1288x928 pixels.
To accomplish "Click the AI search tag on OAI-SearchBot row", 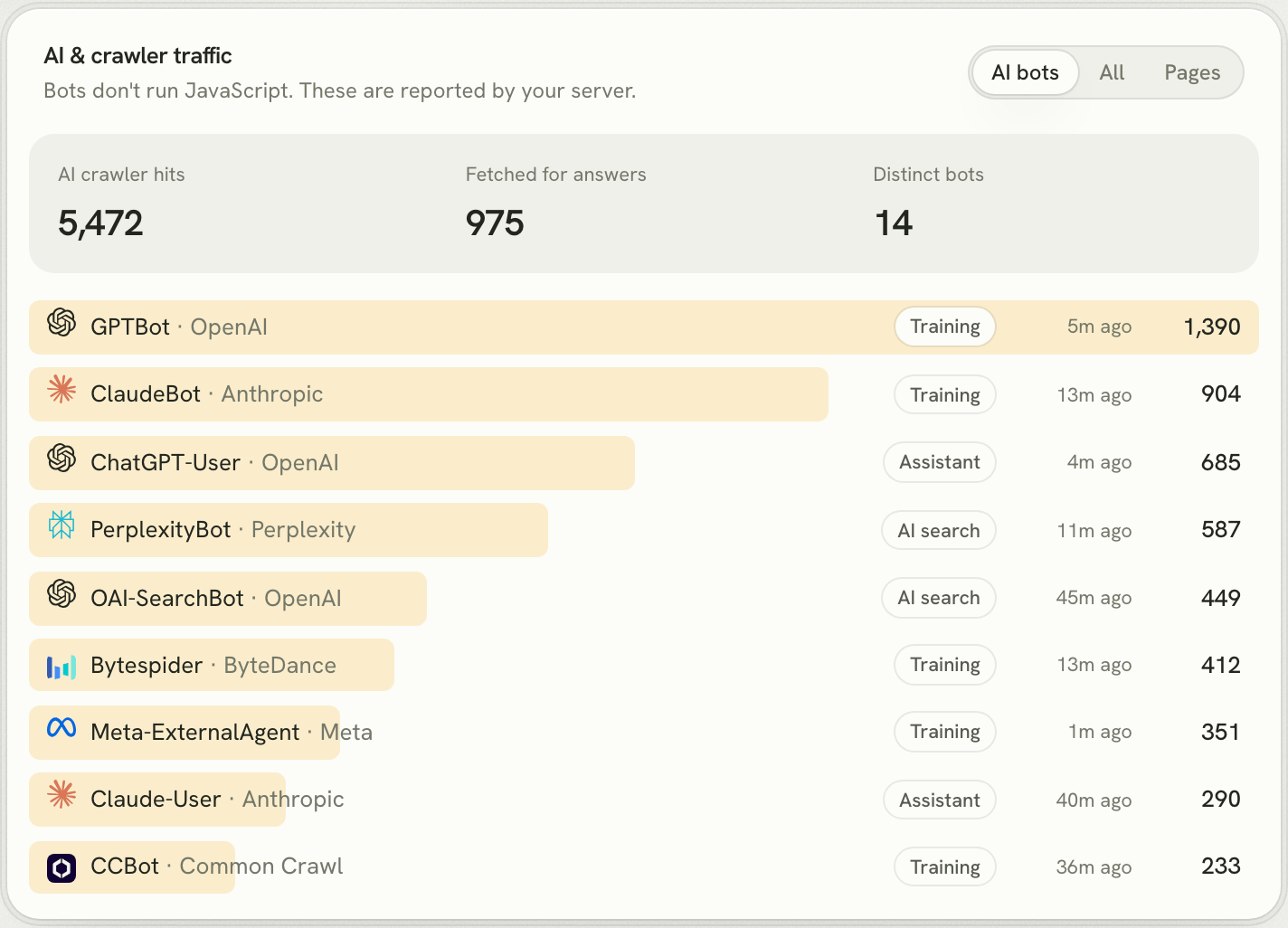I will [939, 598].
